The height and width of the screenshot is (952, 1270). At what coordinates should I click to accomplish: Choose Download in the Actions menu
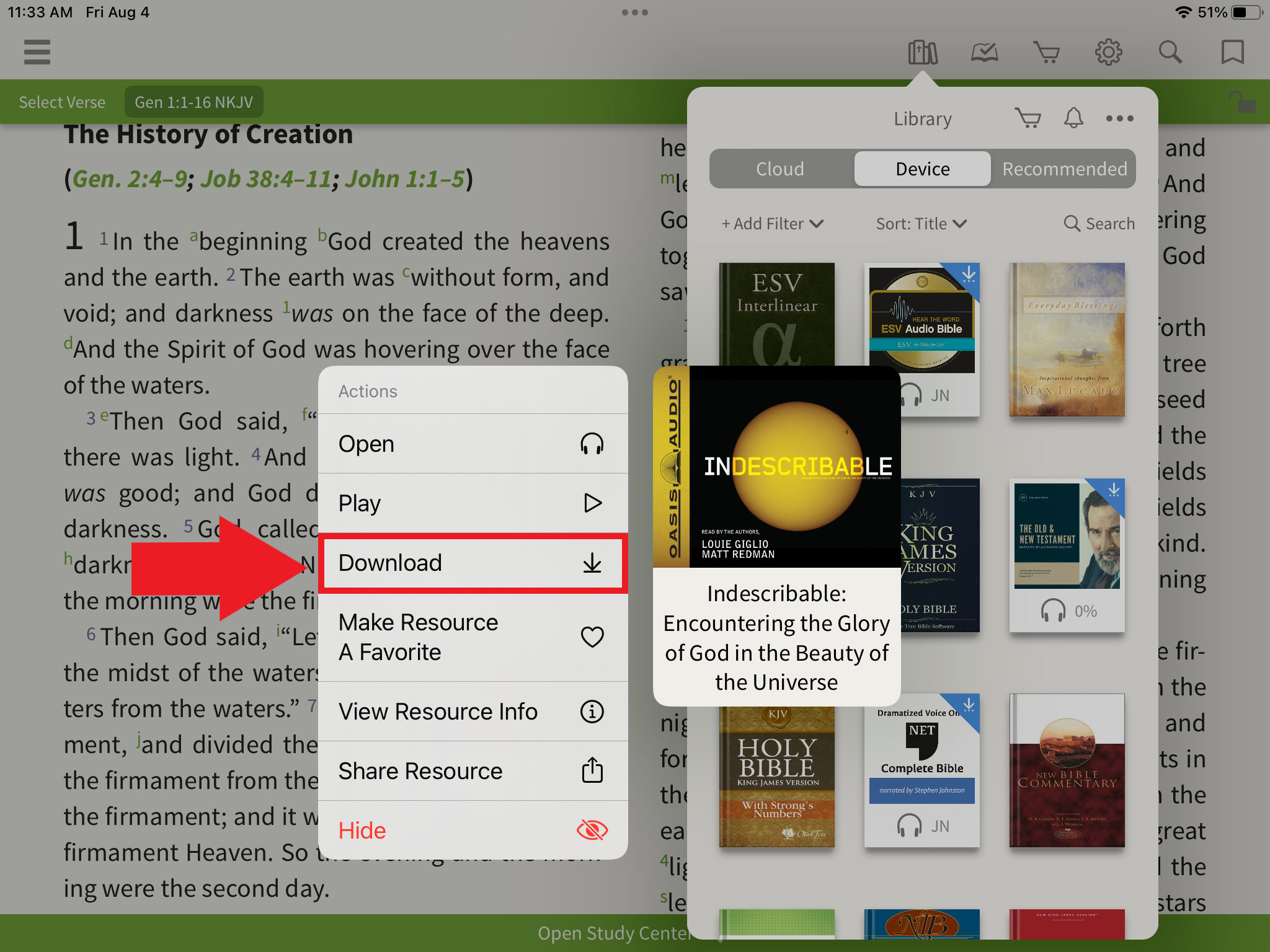click(473, 563)
